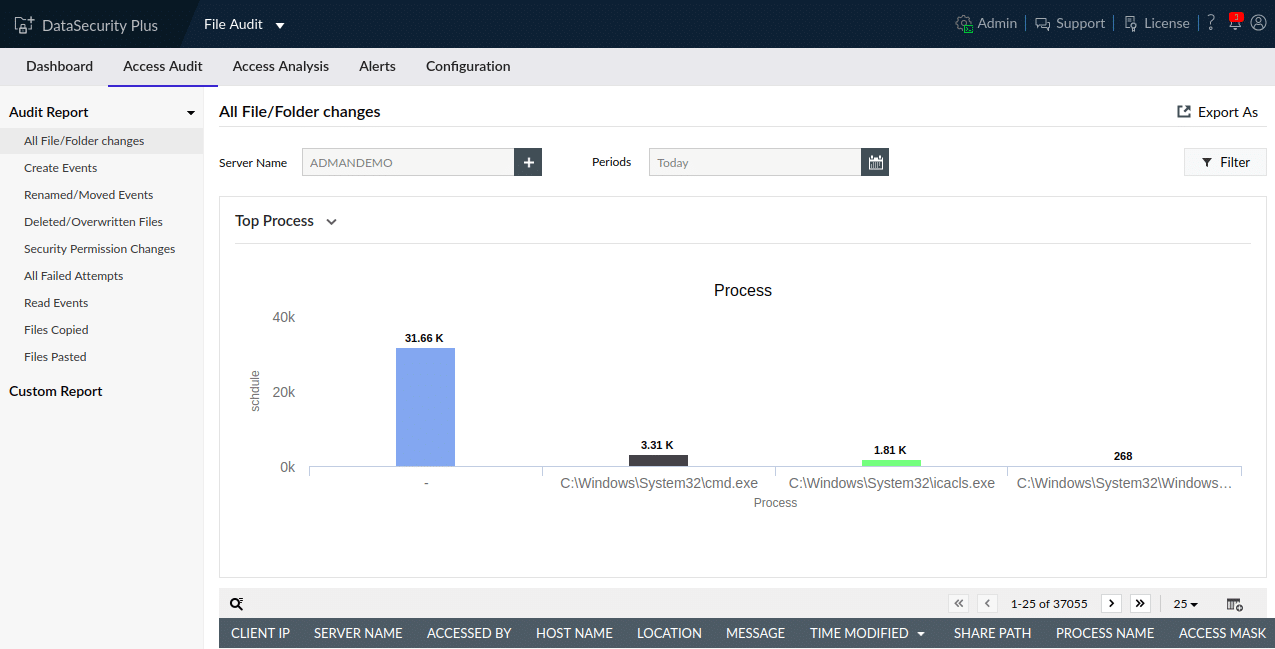Go to last page of results
1275x649 pixels.
1140,604
